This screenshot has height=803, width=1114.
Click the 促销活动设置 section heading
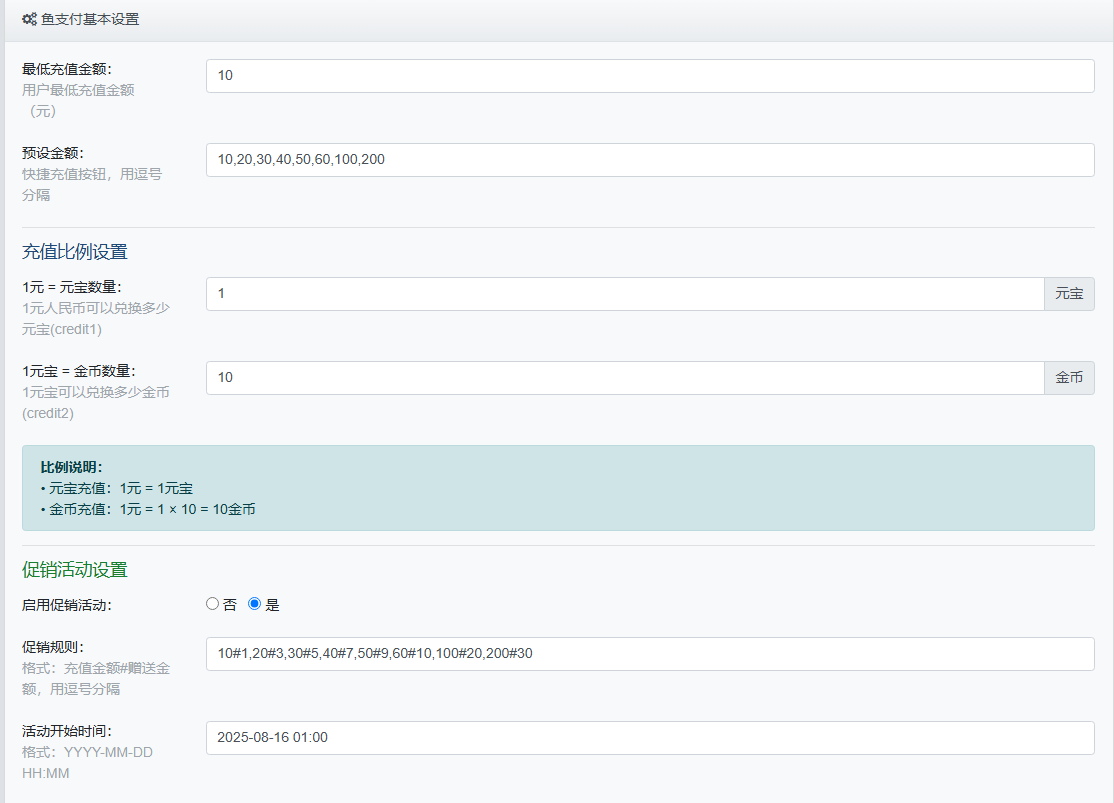(75, 570)
